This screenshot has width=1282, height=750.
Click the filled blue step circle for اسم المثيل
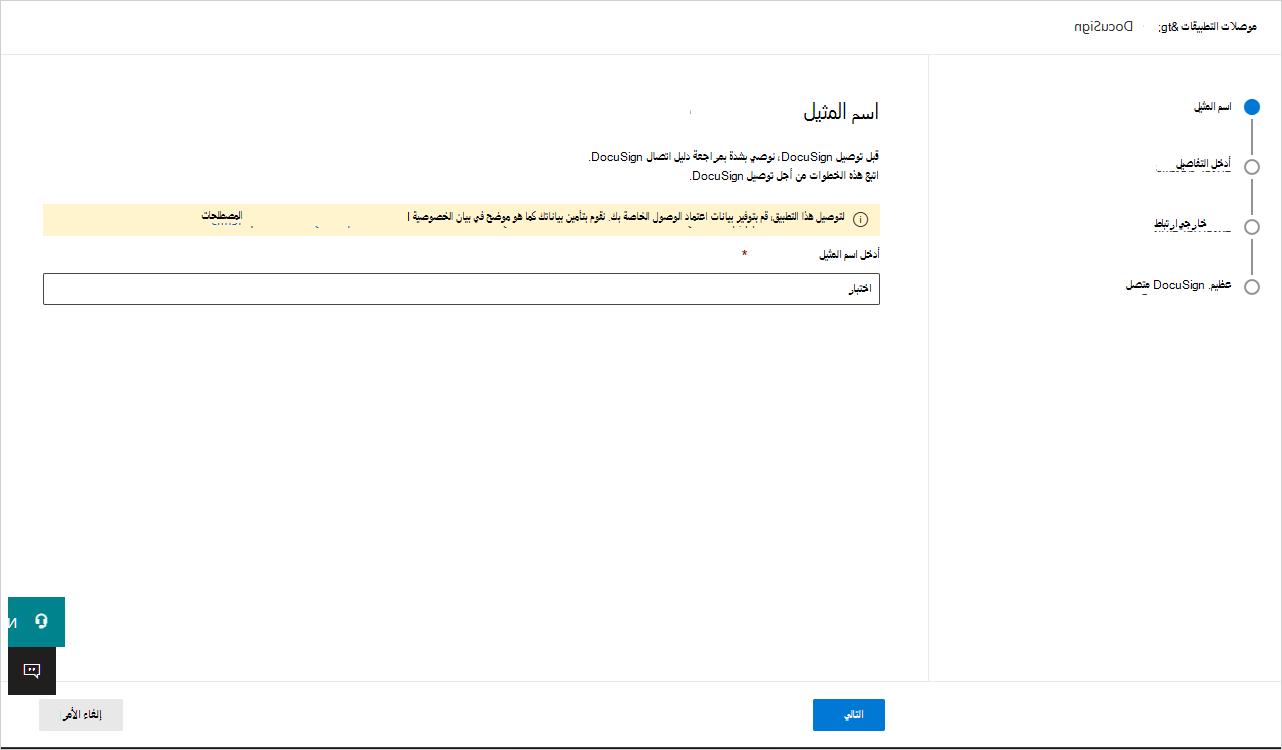click(1253, 106)
